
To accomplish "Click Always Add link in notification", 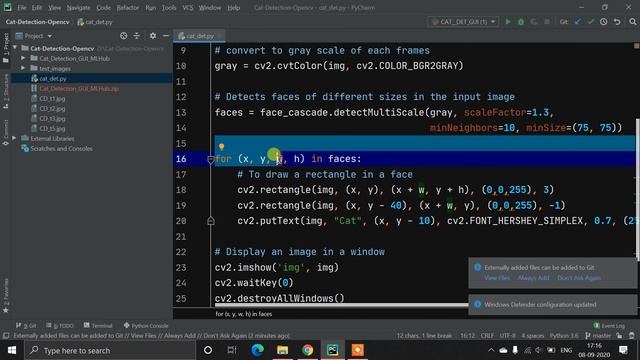I will [533, 278].
